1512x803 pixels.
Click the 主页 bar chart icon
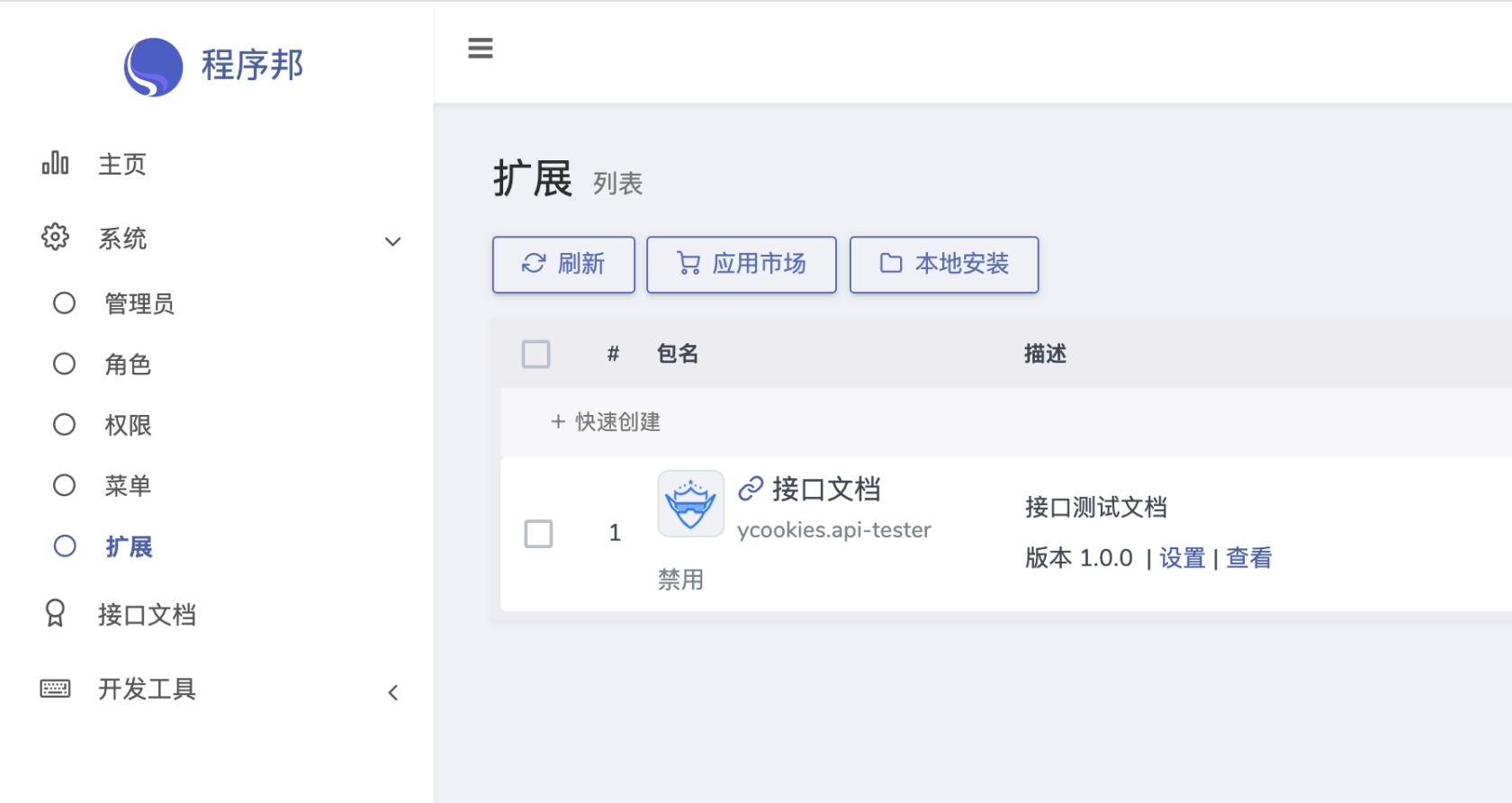point(55,163)
